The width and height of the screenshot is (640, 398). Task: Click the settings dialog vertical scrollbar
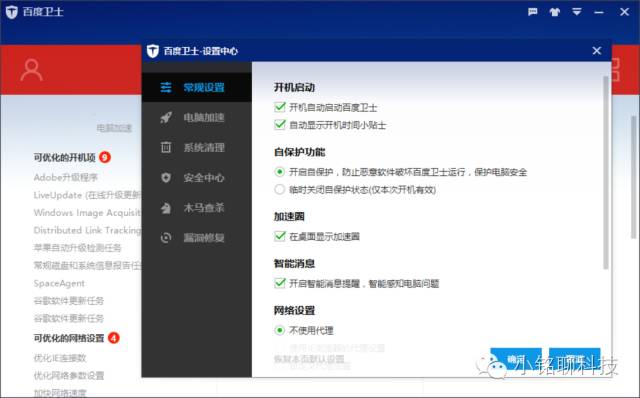606,172
